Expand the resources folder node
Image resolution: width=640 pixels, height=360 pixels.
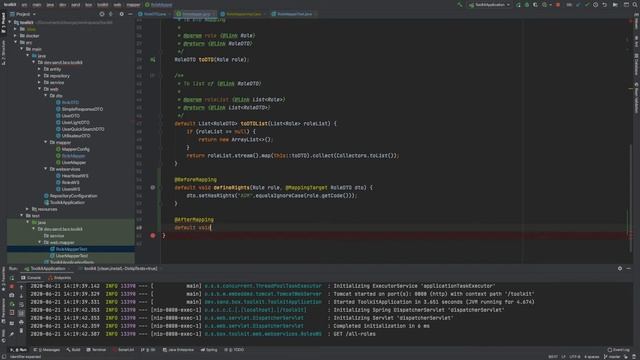point(28,209)
